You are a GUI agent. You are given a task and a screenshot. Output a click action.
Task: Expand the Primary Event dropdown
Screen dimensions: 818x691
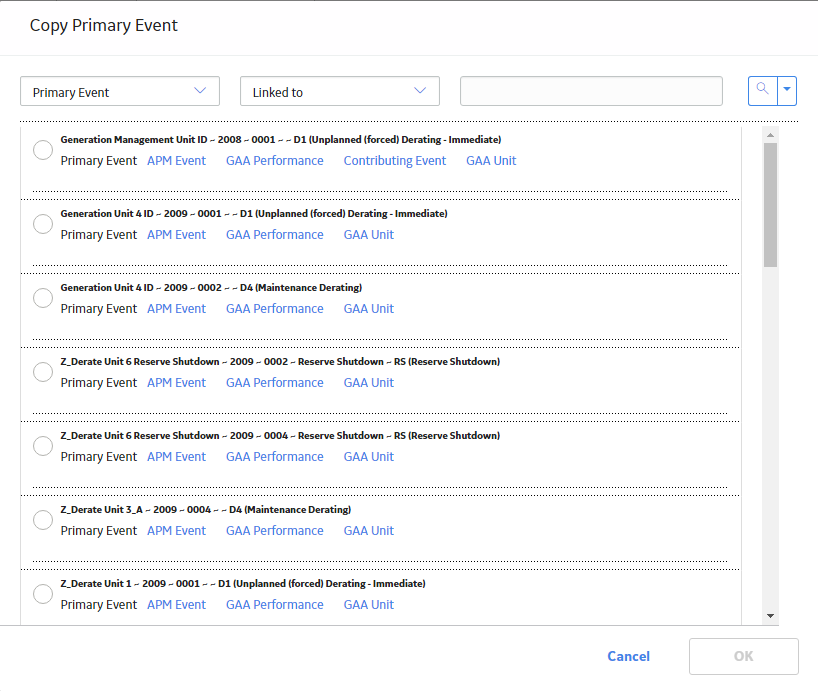coord(120,91)
